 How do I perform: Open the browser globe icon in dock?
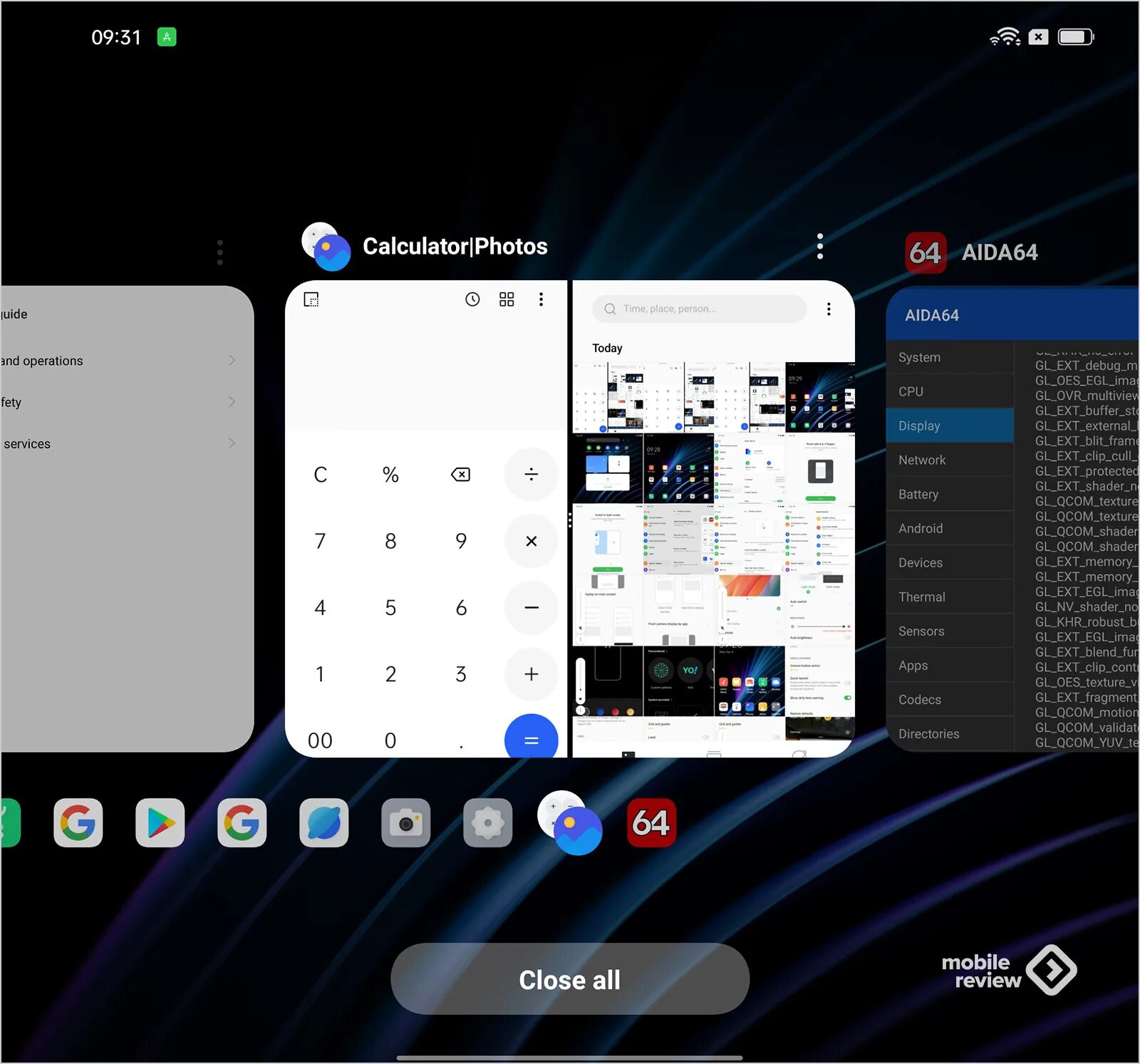(x=324, y=822)
